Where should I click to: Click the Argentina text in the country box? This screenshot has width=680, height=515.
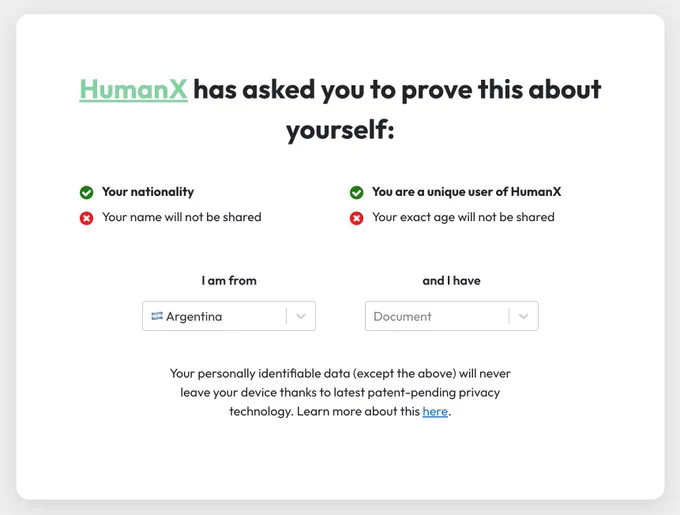click(194, 316)
